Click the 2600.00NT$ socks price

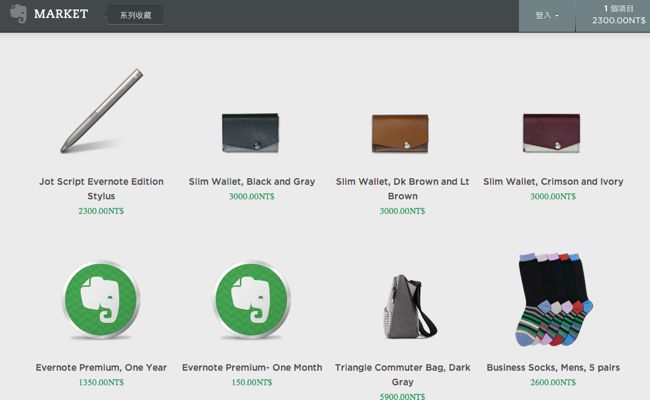553,382
